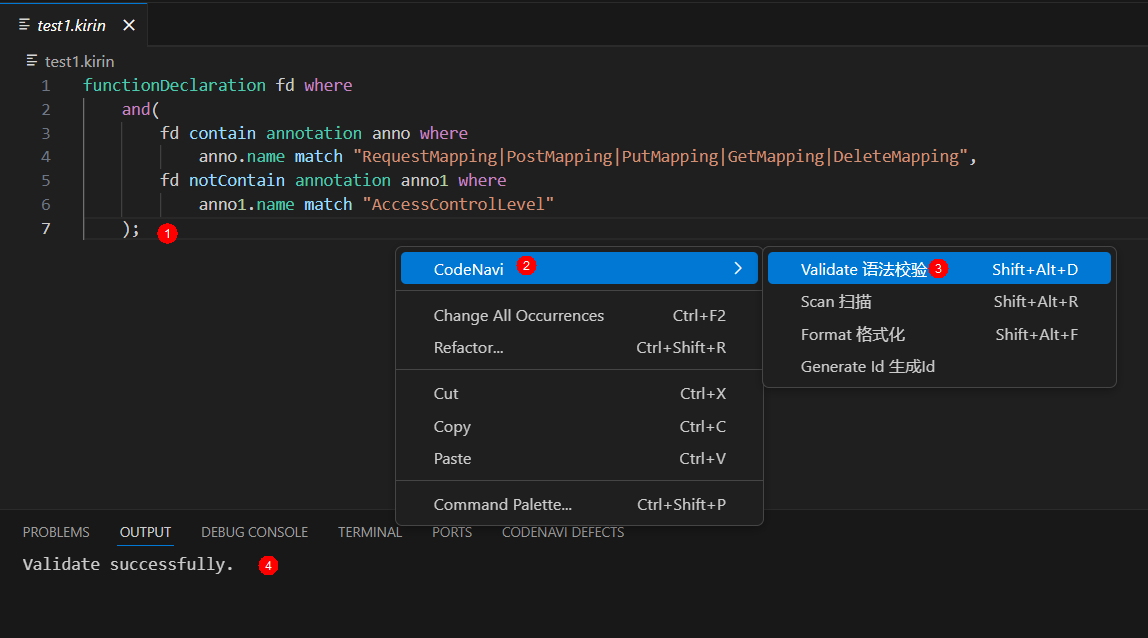The image size is (1148, 638).
Task: Switch to the OUTPUT panel tab
Action: [145, 532]
